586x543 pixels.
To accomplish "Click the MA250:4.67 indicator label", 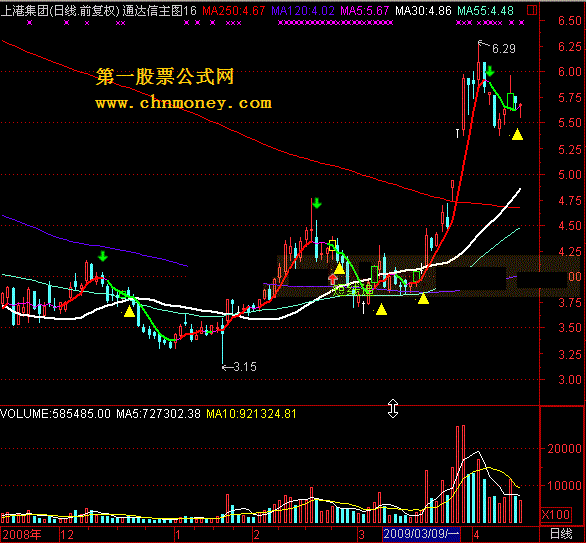I will point(234,10).
